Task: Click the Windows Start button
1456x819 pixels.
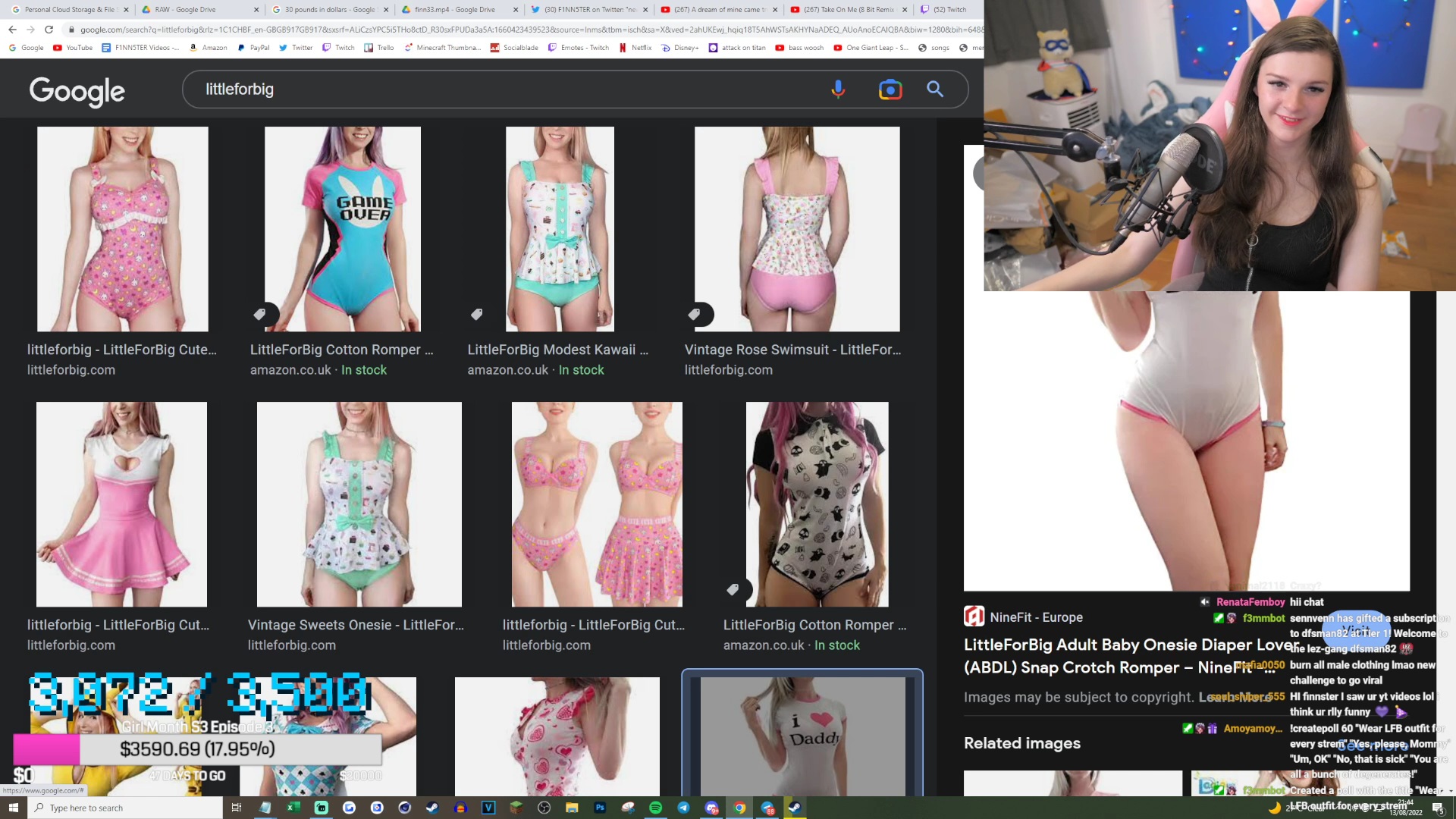Action: (x=13, y=808)
